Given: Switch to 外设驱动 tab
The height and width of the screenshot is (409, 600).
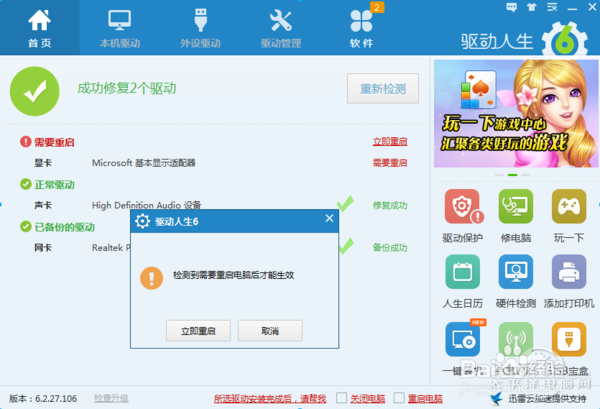Looking at the screenshot, I should click(x=201, y=28).
